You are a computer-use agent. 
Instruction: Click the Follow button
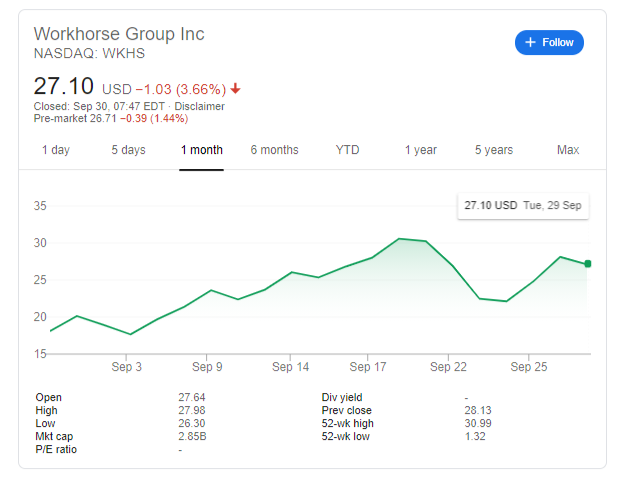click(x=549, y=42)
